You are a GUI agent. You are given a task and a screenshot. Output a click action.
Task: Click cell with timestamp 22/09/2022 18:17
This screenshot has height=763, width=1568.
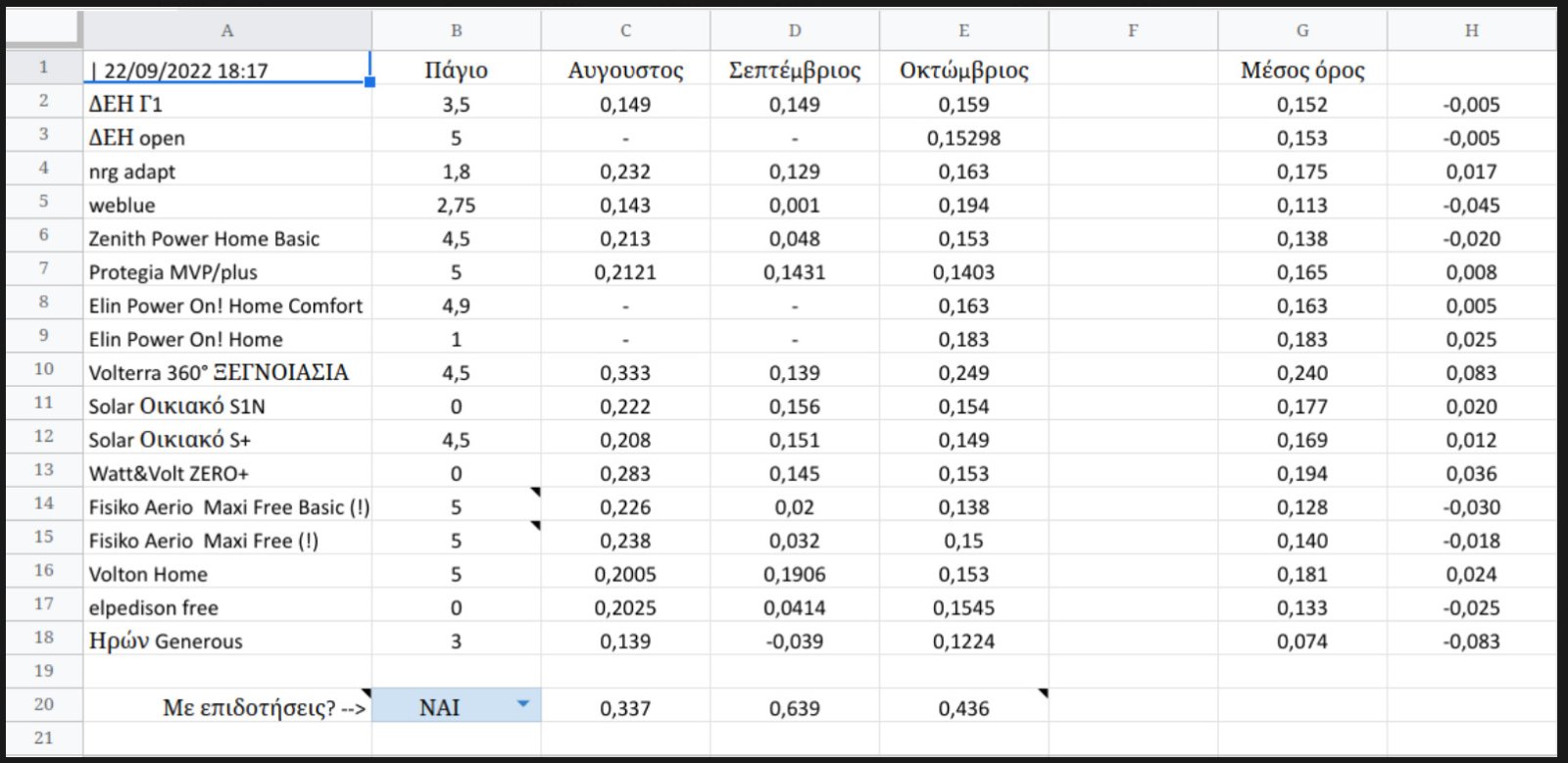(x=227, y=69)
